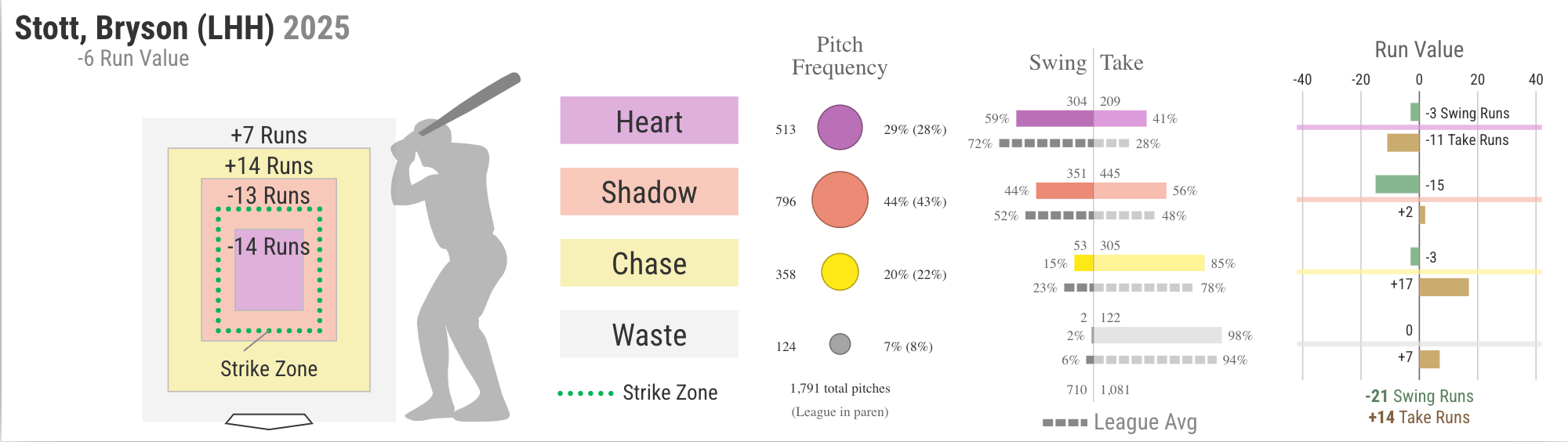This screenshot has height=442, width=1568.
Task: Click the dashed League Avg legend marker
Action: pyautogui.click(x=1065, y=423)
